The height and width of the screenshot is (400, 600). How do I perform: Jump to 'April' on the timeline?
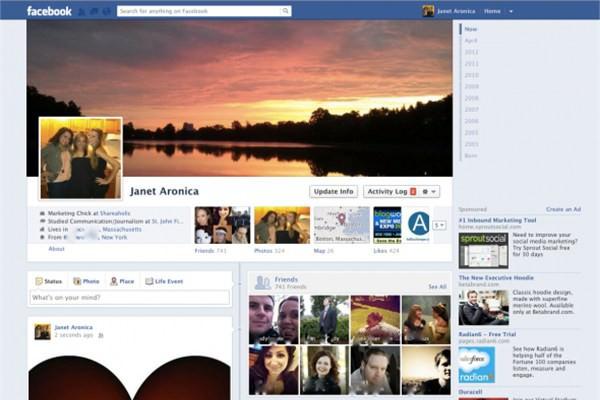(471, 41)
